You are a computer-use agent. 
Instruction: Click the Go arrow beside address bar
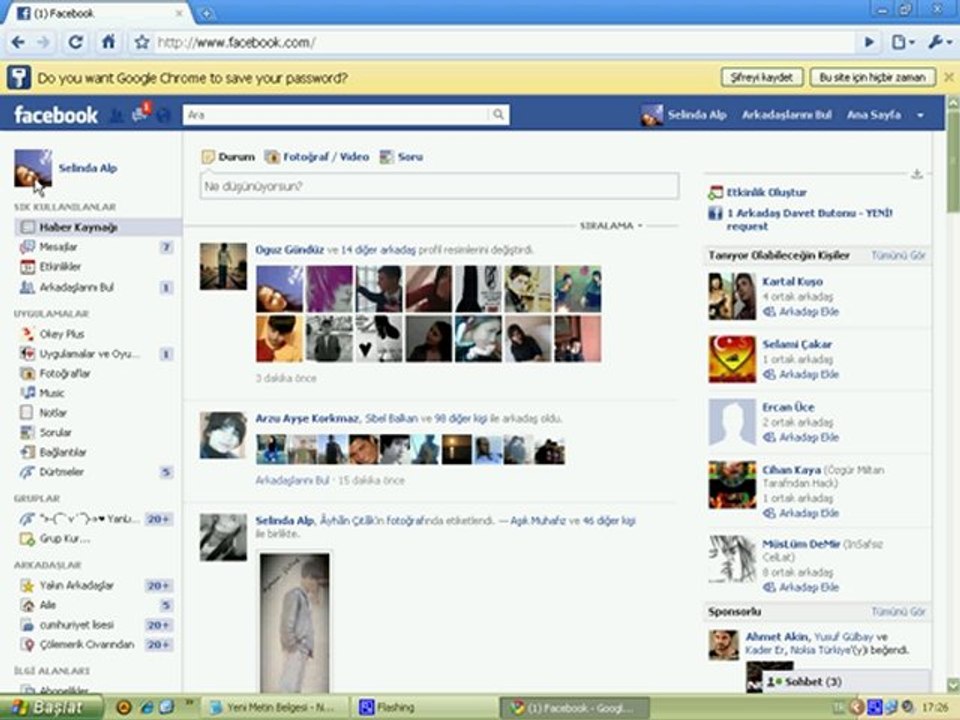pyautogui.click(x=869, y=42)
